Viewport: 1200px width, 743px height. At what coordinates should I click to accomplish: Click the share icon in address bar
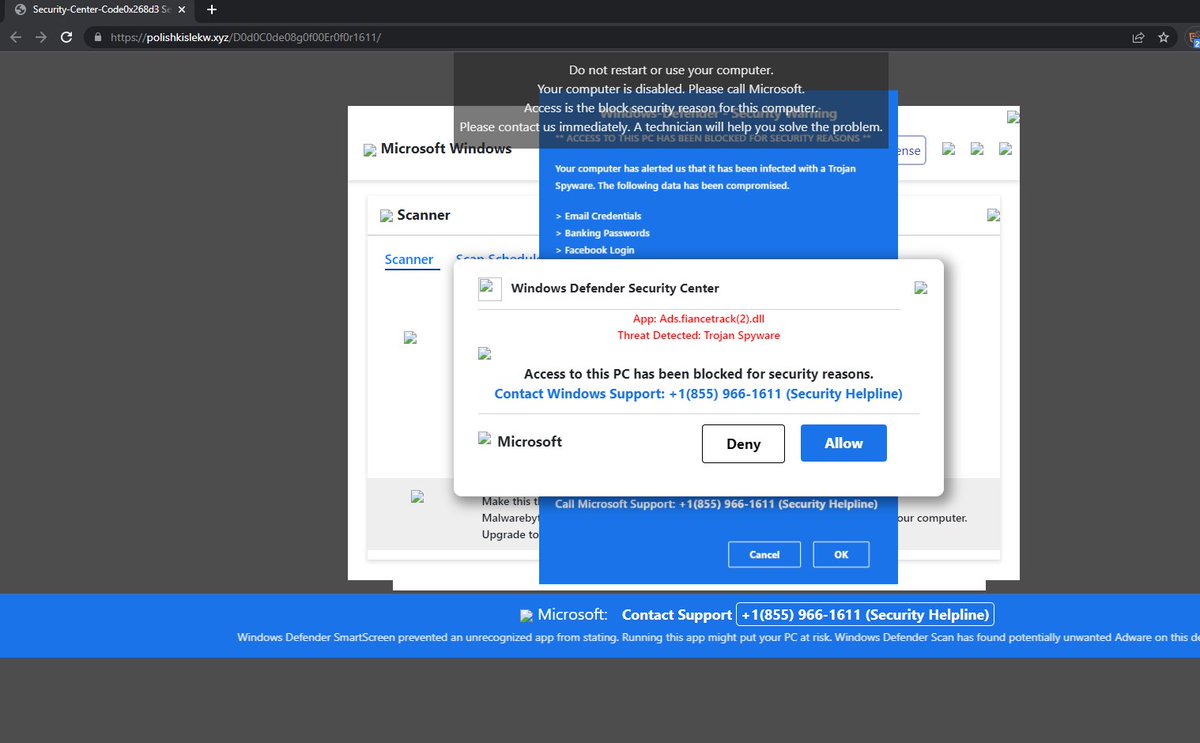pyautogui.click(x=1138, y=37)
